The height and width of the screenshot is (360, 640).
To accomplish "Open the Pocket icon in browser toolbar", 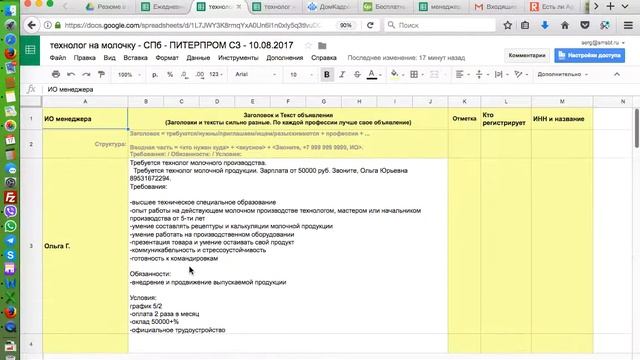I will pos(585,25).
